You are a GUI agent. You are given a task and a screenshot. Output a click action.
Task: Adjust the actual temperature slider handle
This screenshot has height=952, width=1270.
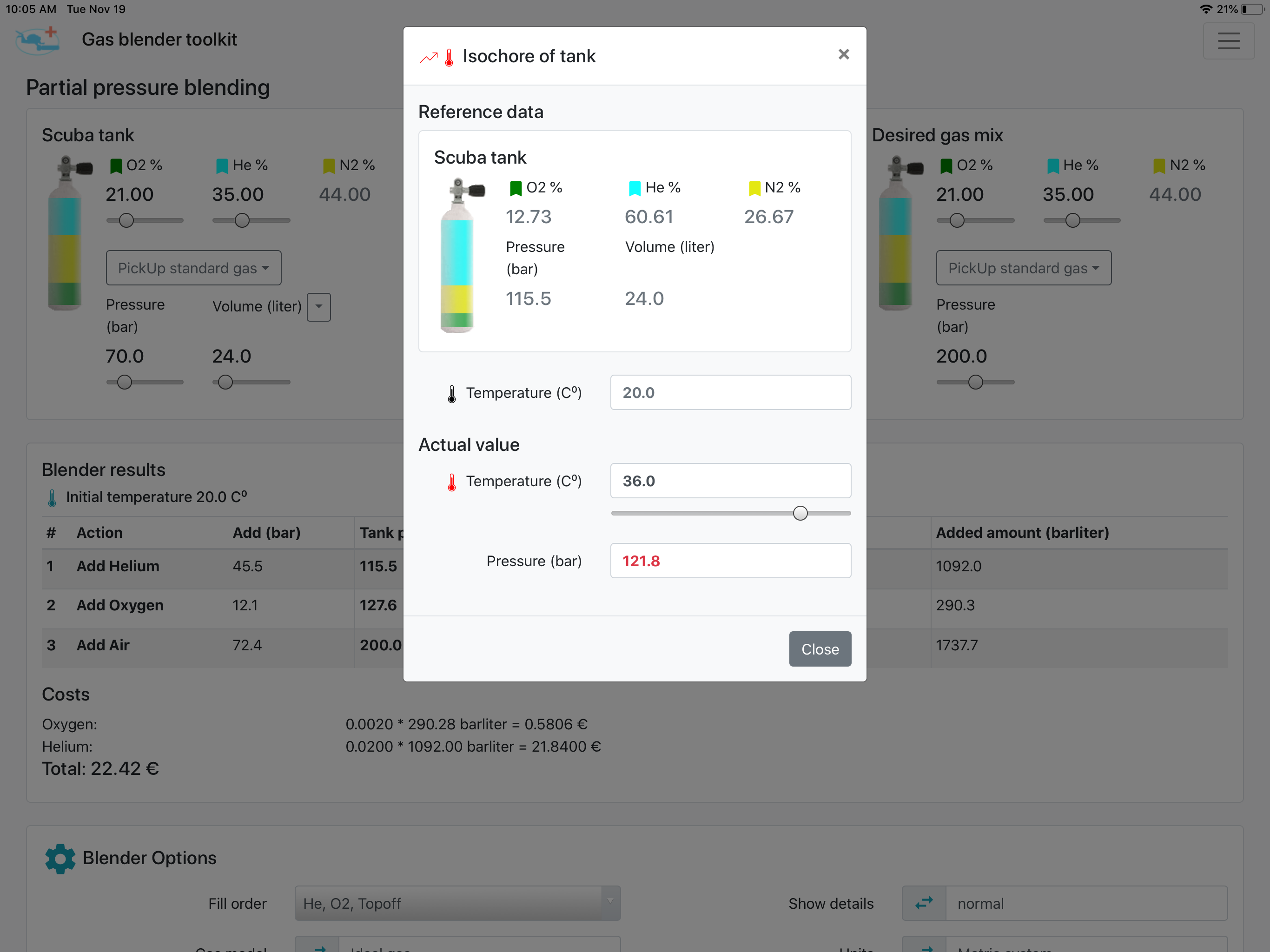(x=800, y=513)
